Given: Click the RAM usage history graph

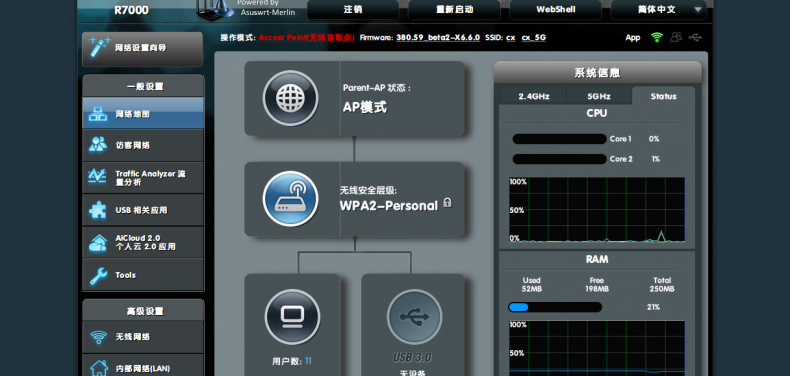Looking at the screenshot, I should coord(597,348).
